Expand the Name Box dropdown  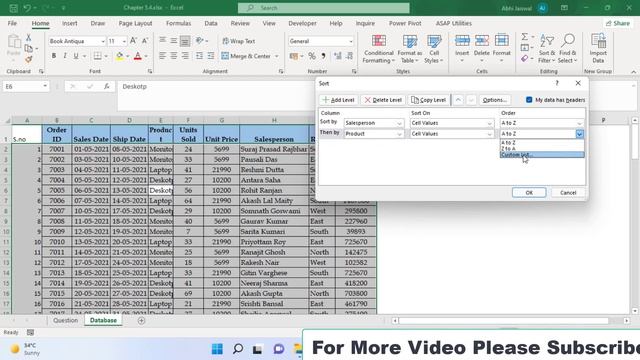pos(44,86)
